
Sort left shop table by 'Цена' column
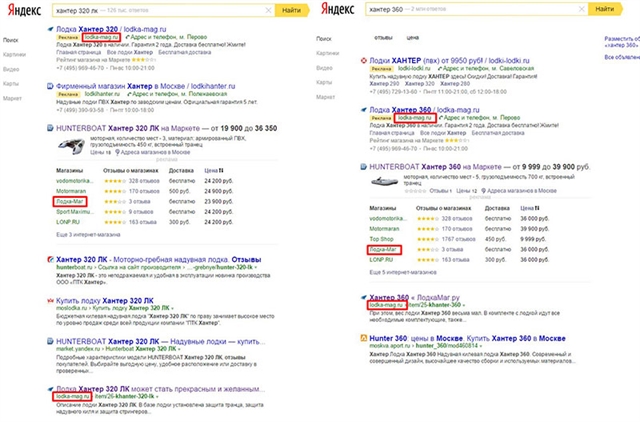[x=211, y=171]
